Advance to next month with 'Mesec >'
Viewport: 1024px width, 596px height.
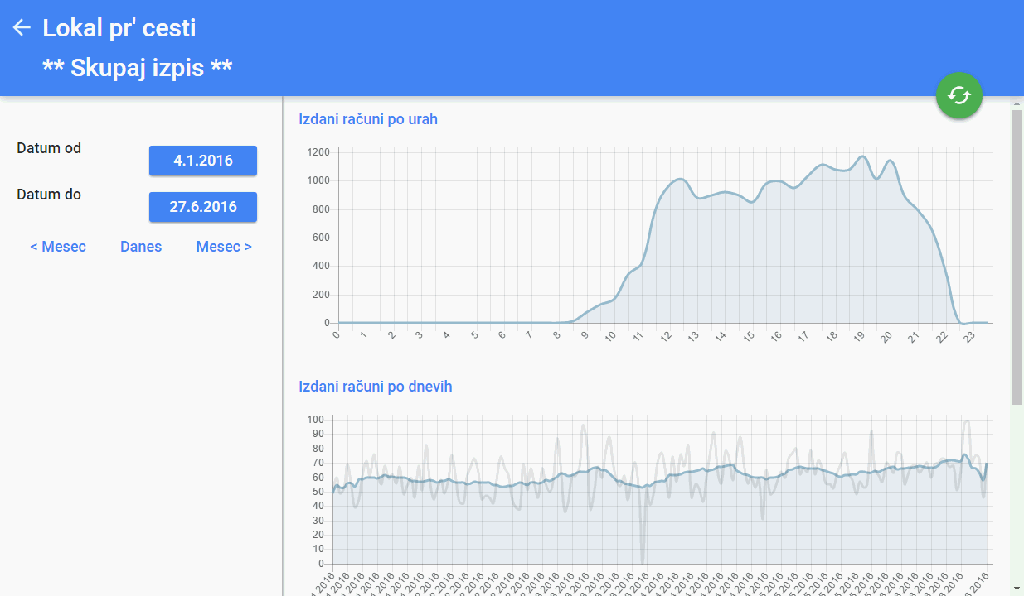click(x=224, y=247)
